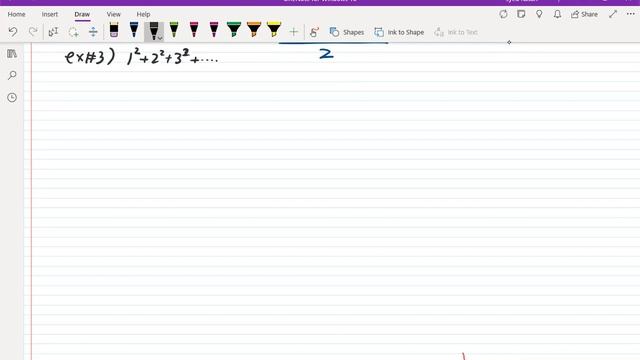Viewport: 640px width, 360px height.
Task: Choose the red pen
Action: (x=194, y=30)
